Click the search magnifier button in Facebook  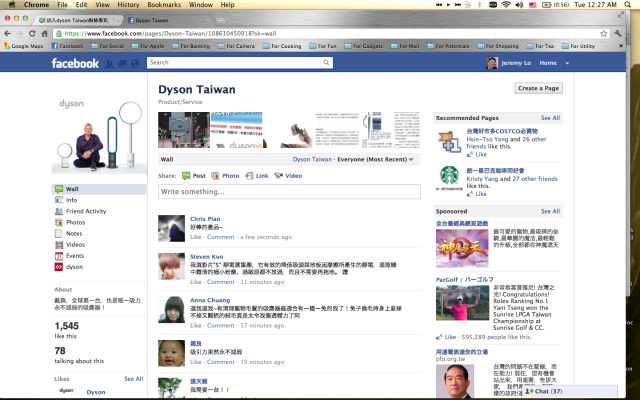pyautogui.click(x=326, y=62)
